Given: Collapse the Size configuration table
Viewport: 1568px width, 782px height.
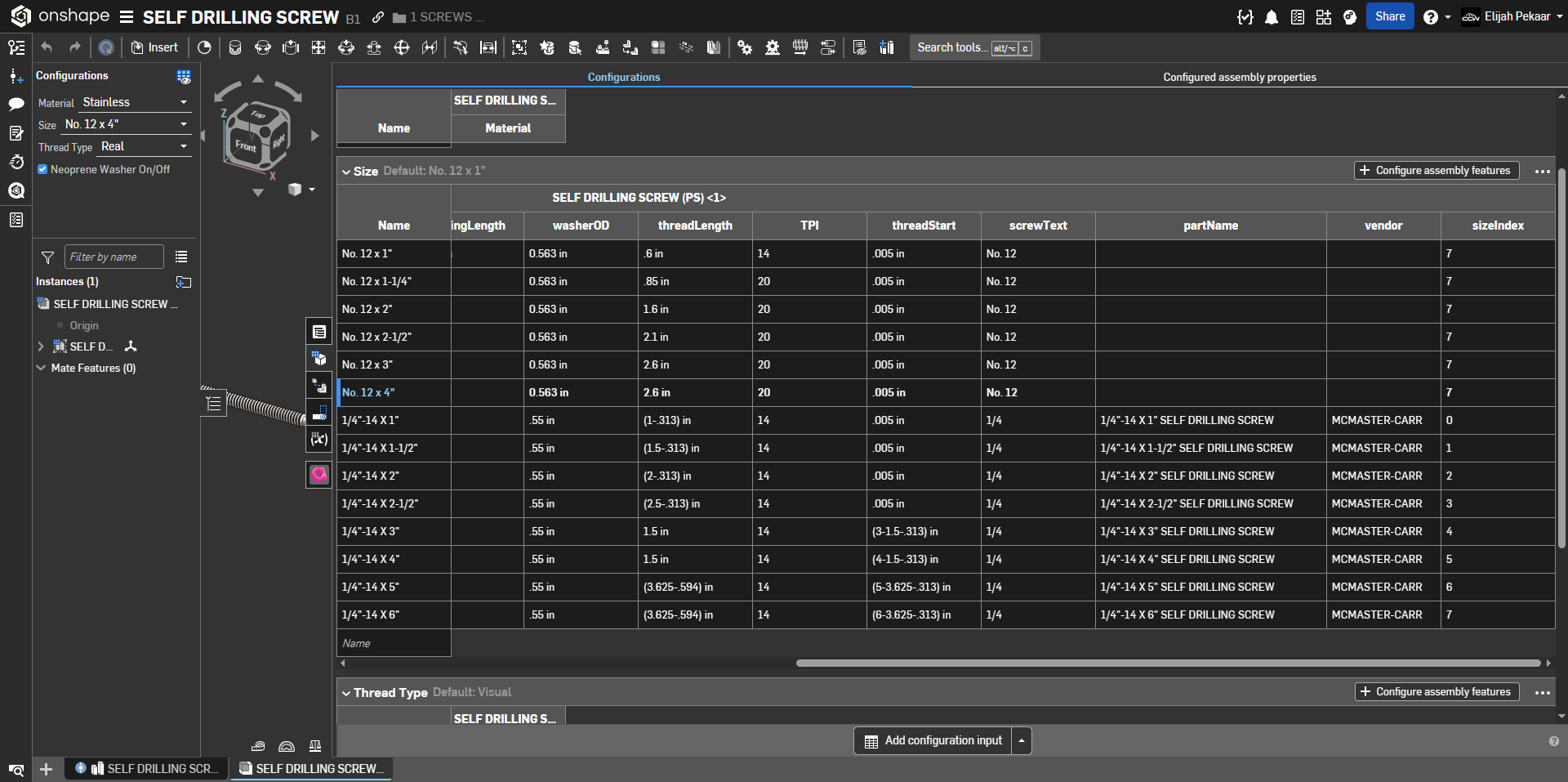Looking at the screenshot, I should coord(346,172).
